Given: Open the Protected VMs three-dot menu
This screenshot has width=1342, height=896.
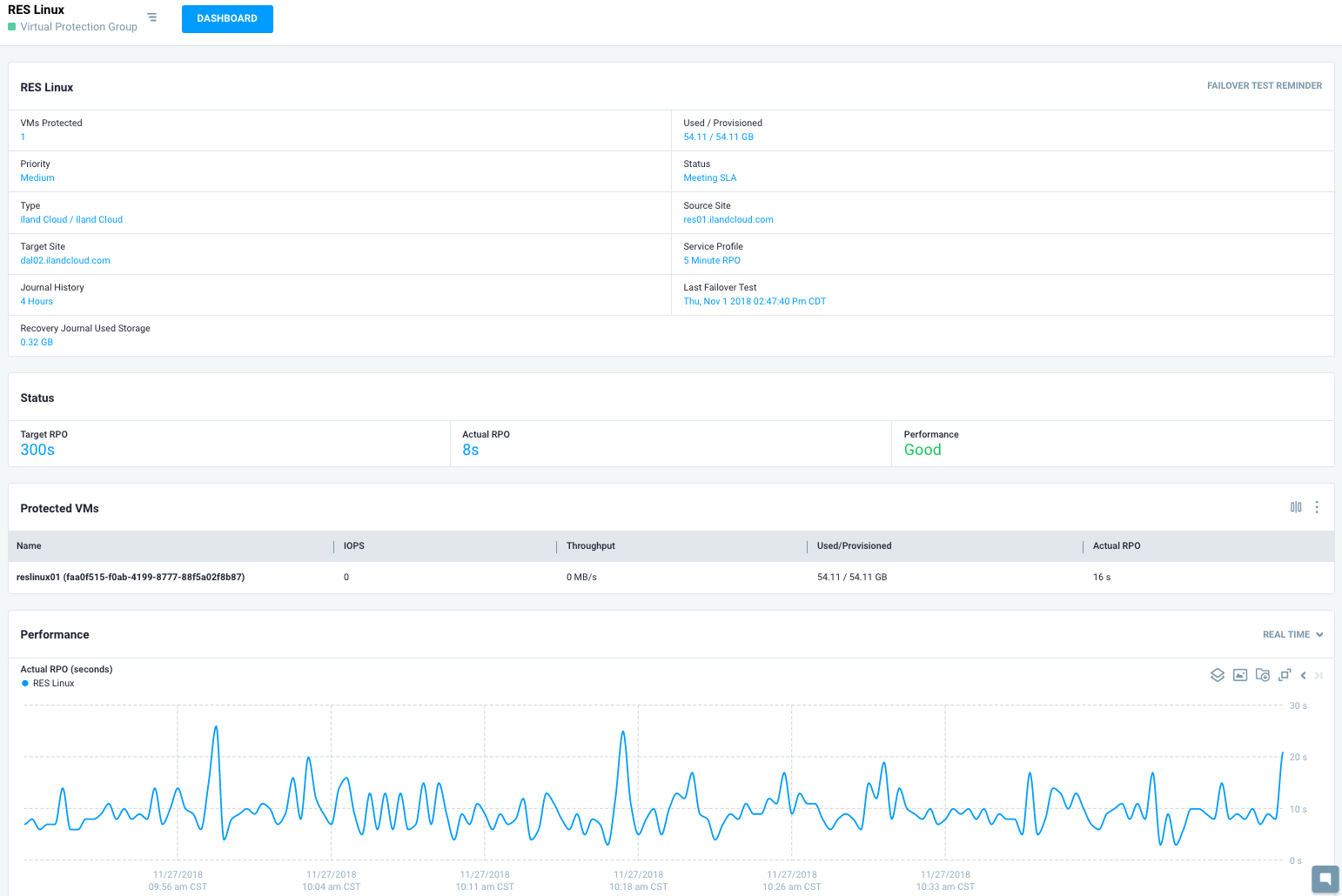Looking at the screenshot, I should point(1317,507).
